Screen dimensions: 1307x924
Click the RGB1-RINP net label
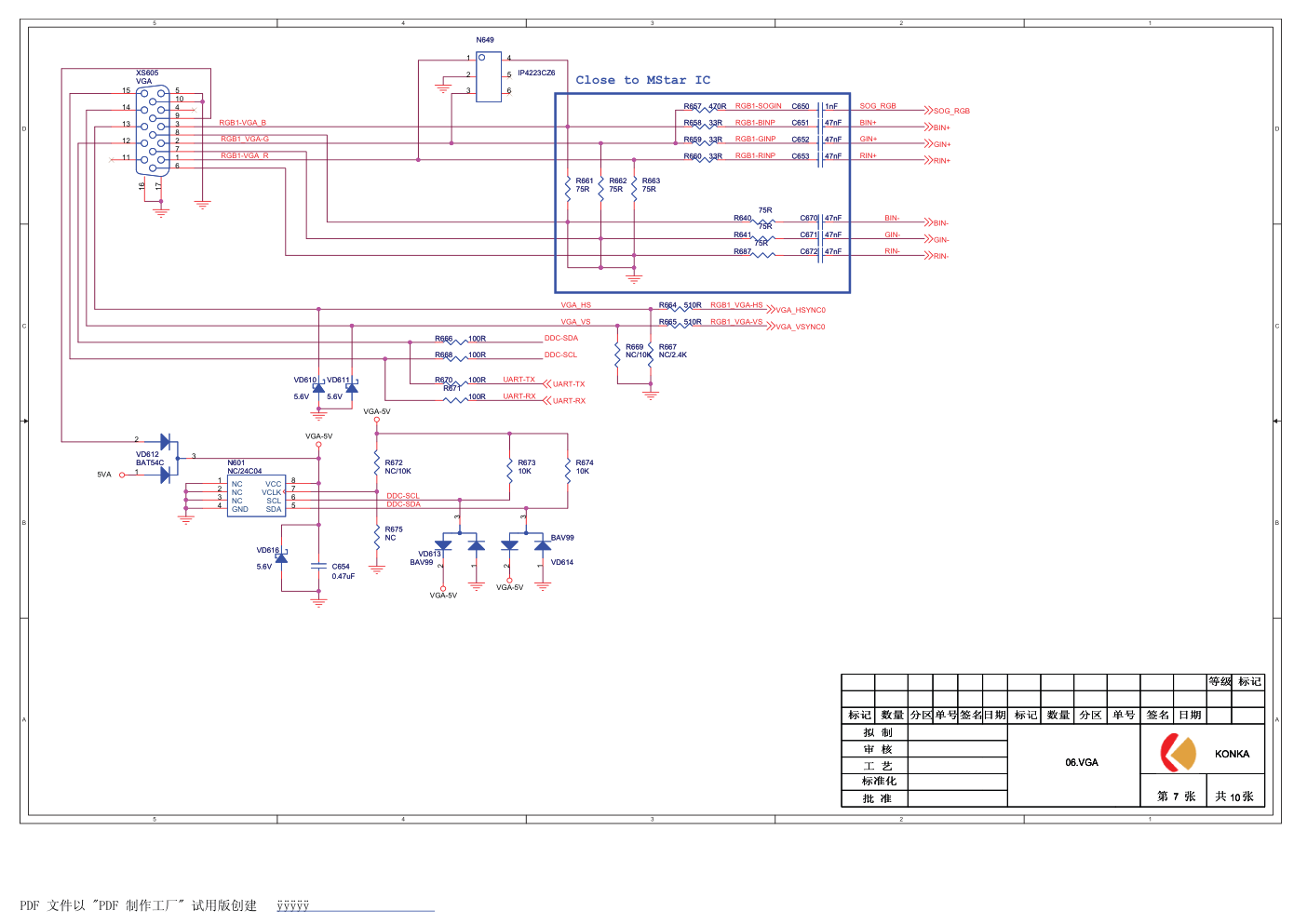pyautogui.click(x=755, y=155)
